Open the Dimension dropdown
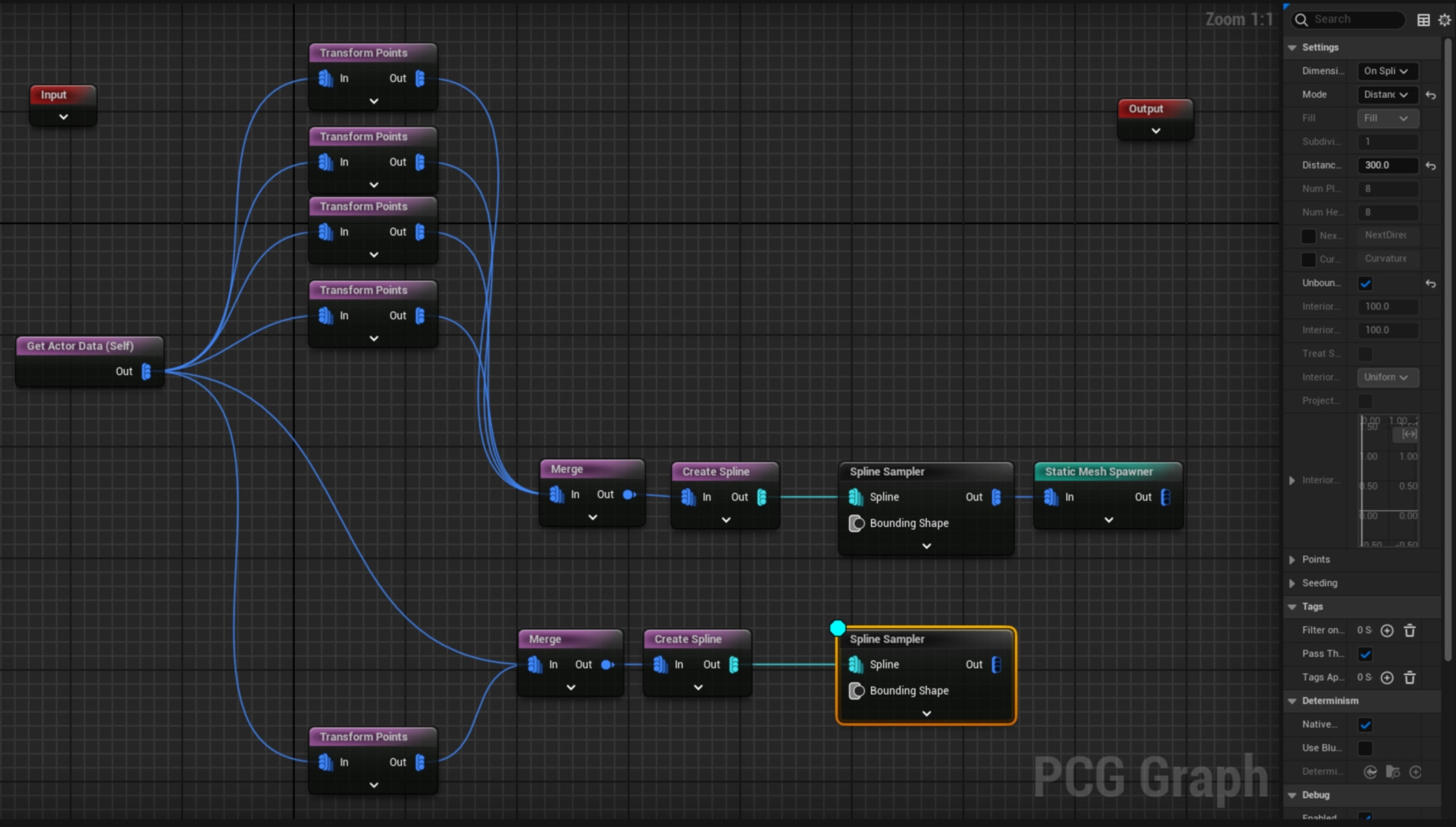 tap(1386, 71)
